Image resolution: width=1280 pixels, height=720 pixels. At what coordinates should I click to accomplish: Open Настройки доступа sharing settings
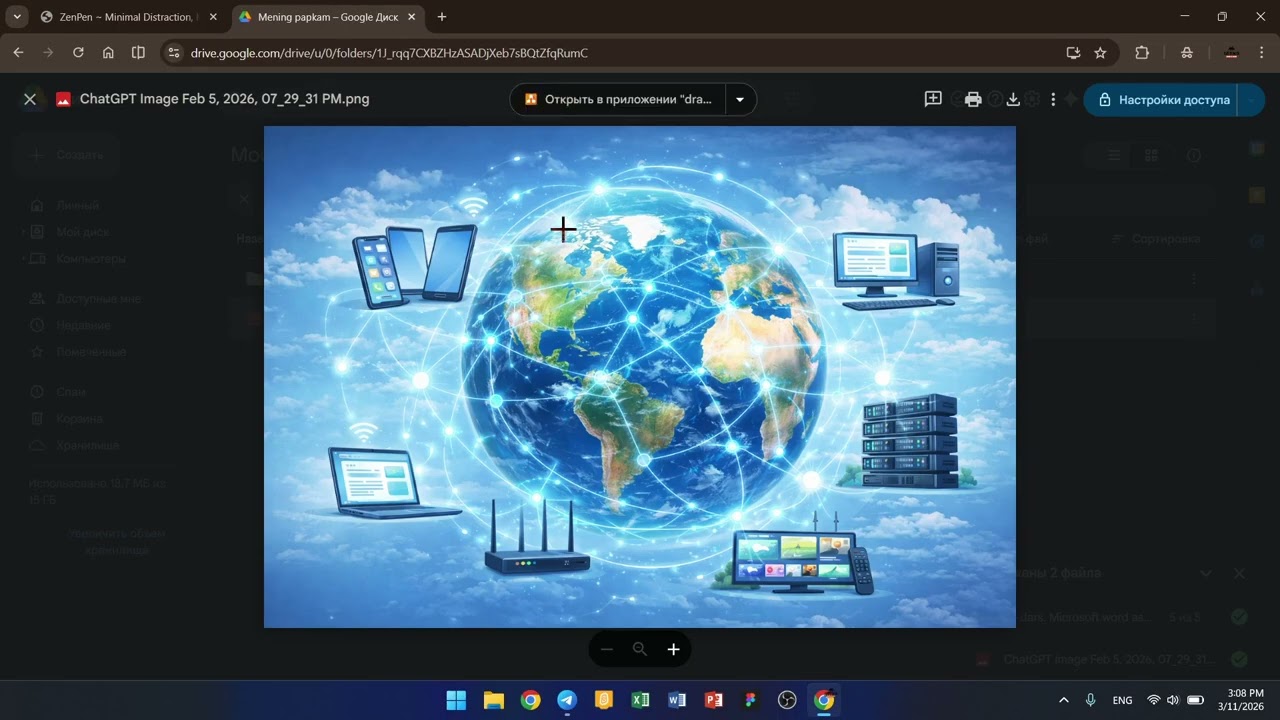pyautogui.click(x=1161, y=100)
